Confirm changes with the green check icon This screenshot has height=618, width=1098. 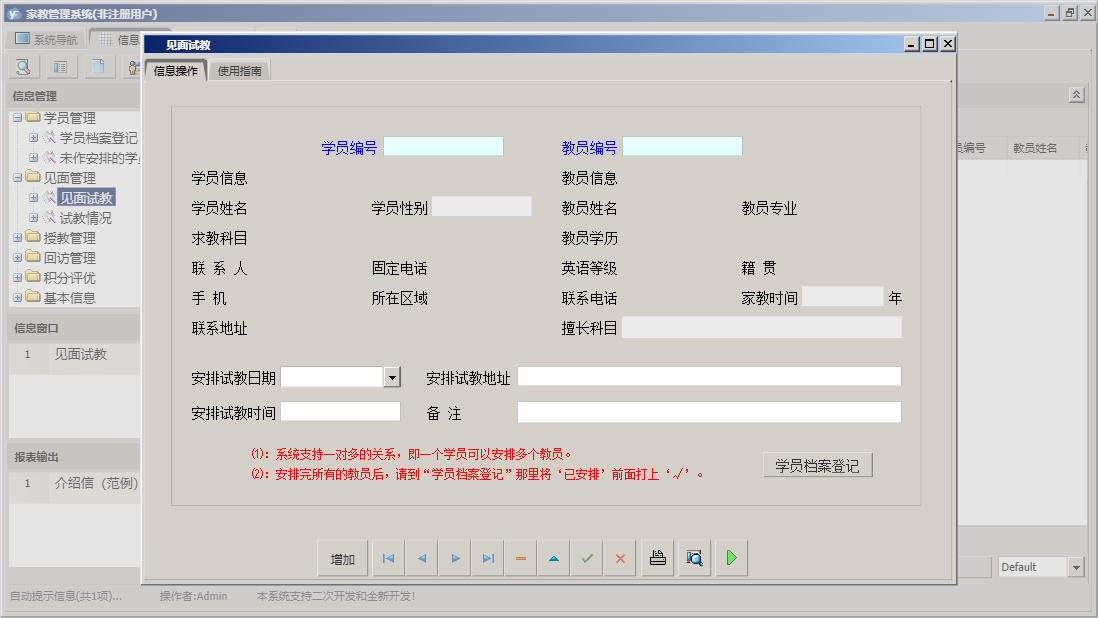pyautogui.click(x=587, y=558)
